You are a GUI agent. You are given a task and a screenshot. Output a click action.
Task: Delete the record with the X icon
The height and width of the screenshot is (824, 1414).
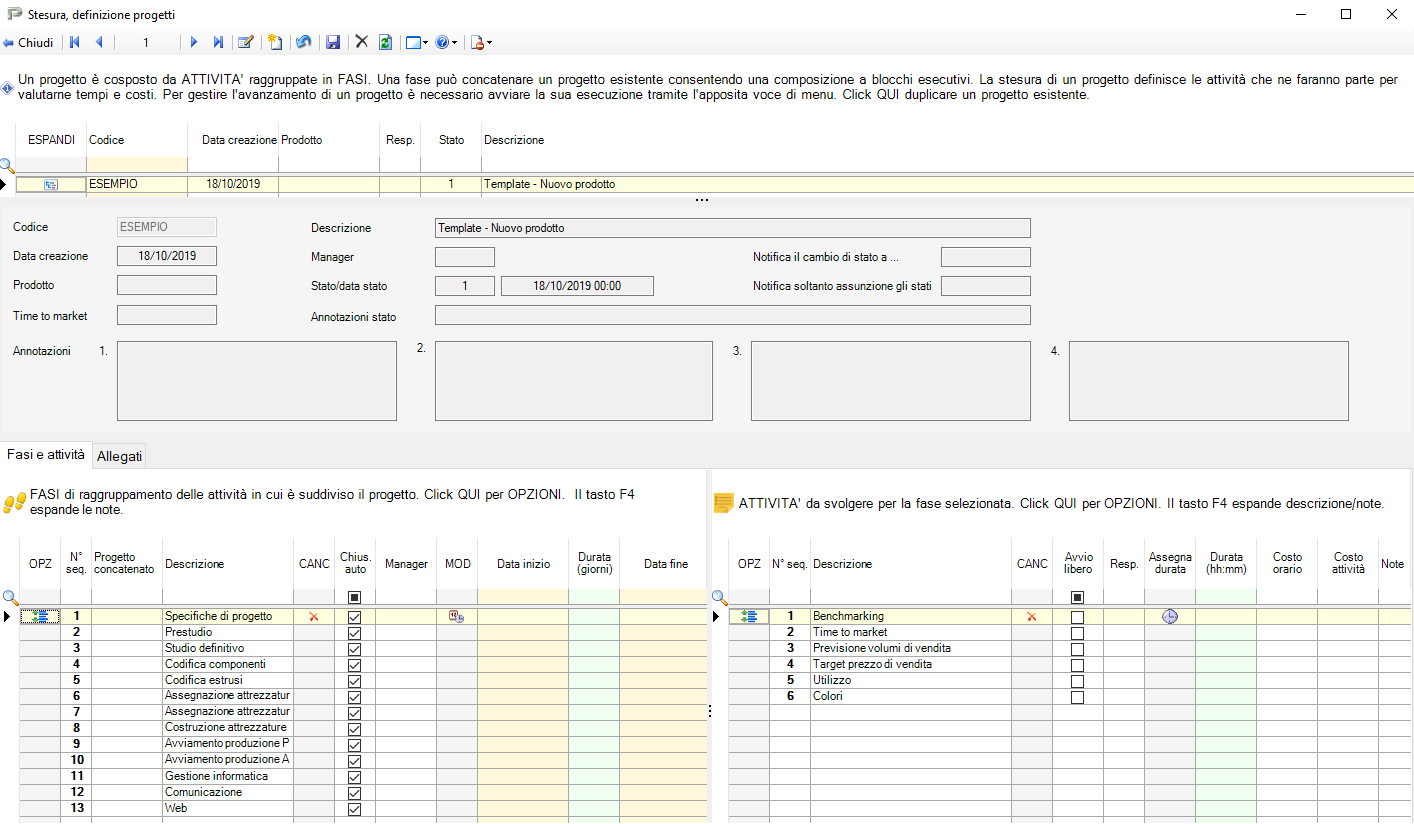tap(362, 42)
